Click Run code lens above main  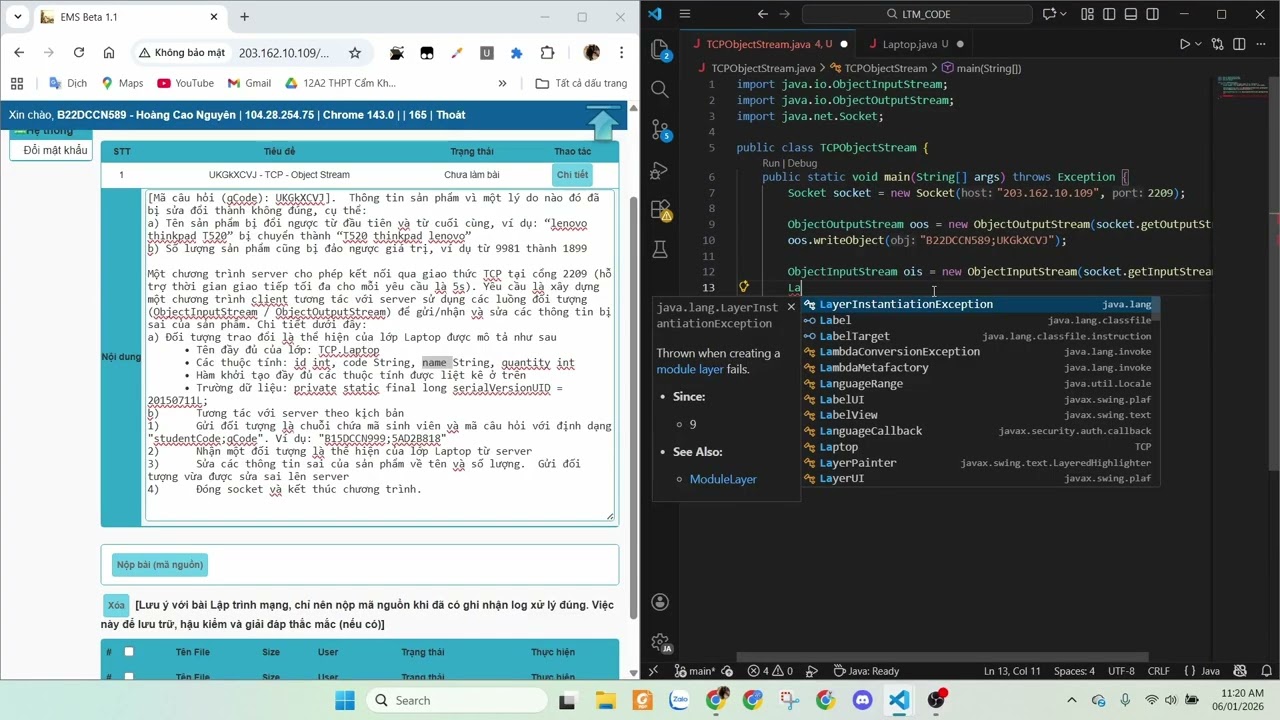click(x=770, y=163)
